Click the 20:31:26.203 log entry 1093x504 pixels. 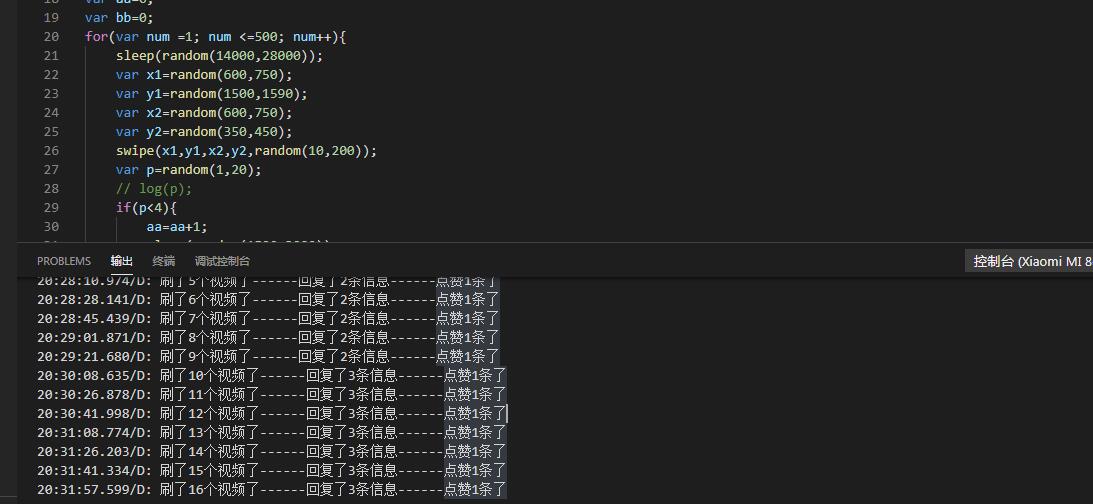click(272, 452)
